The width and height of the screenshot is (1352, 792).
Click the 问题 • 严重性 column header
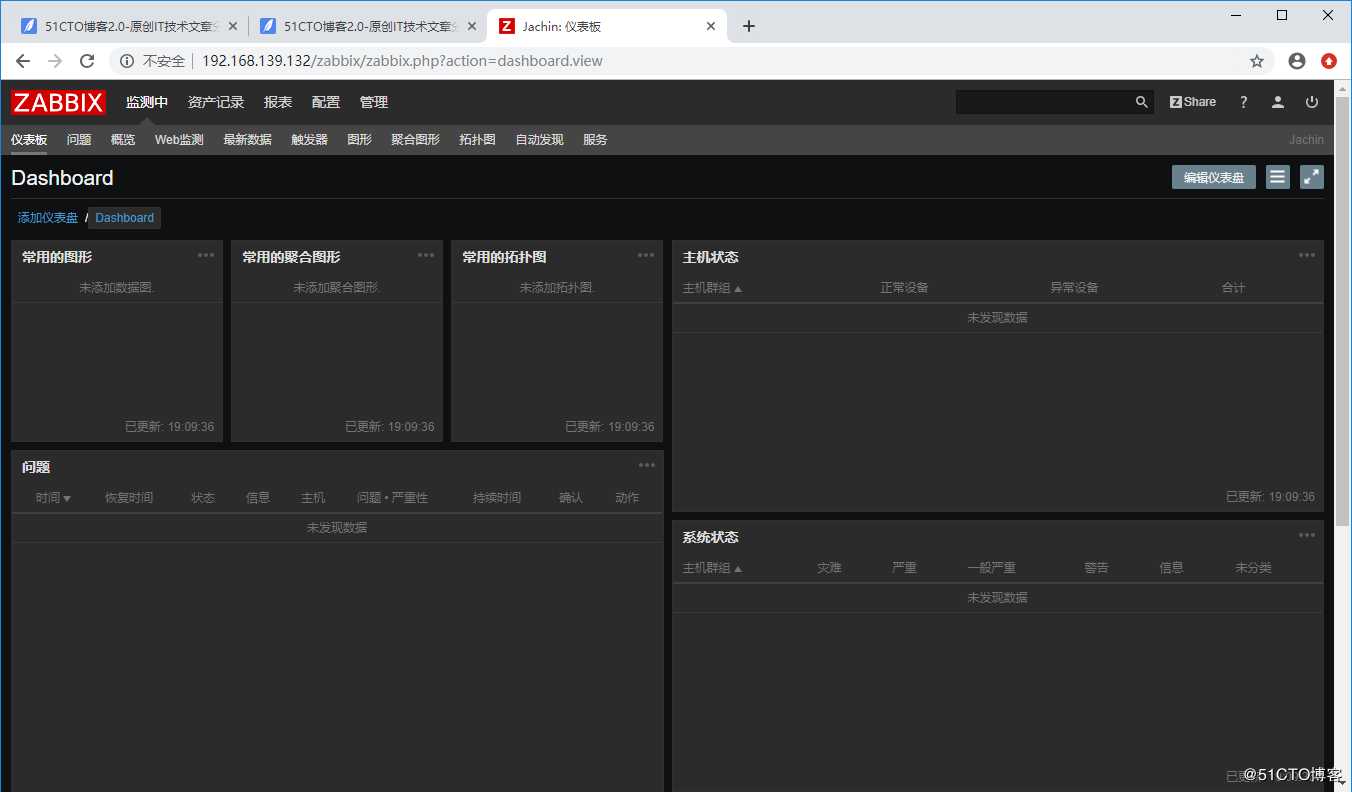click(x=392, y=498)
